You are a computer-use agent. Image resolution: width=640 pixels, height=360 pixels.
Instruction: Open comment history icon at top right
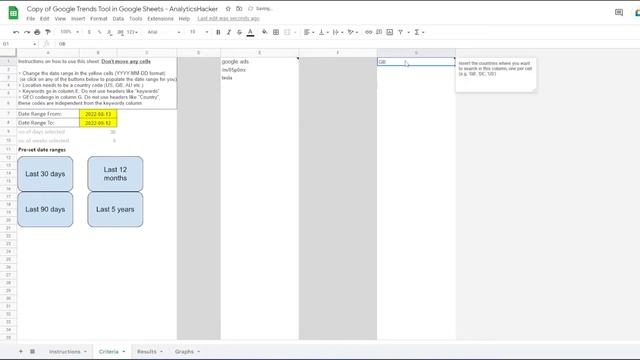tap(619, 13)
